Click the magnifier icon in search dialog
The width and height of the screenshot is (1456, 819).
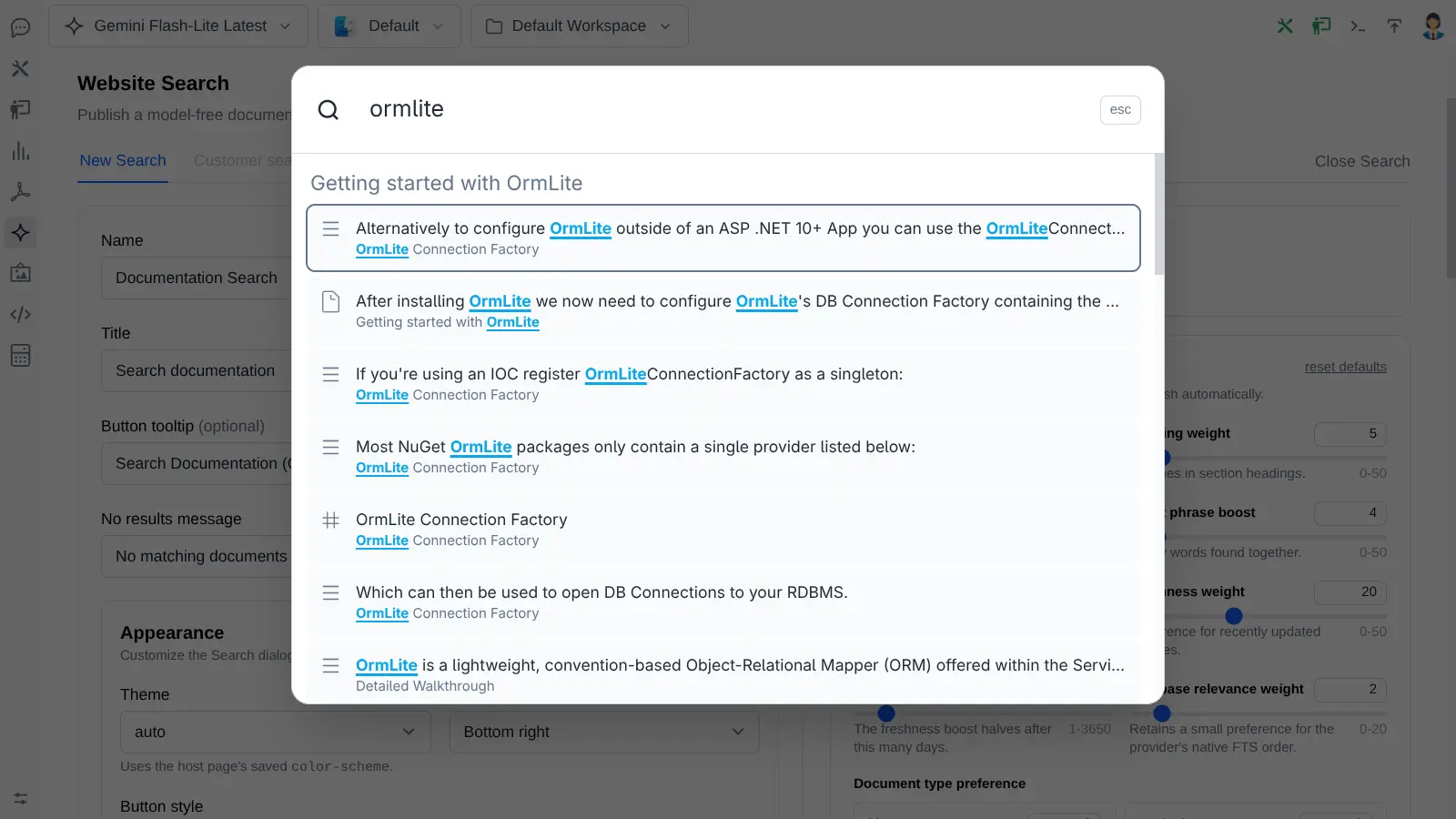[x=328, y=110]
